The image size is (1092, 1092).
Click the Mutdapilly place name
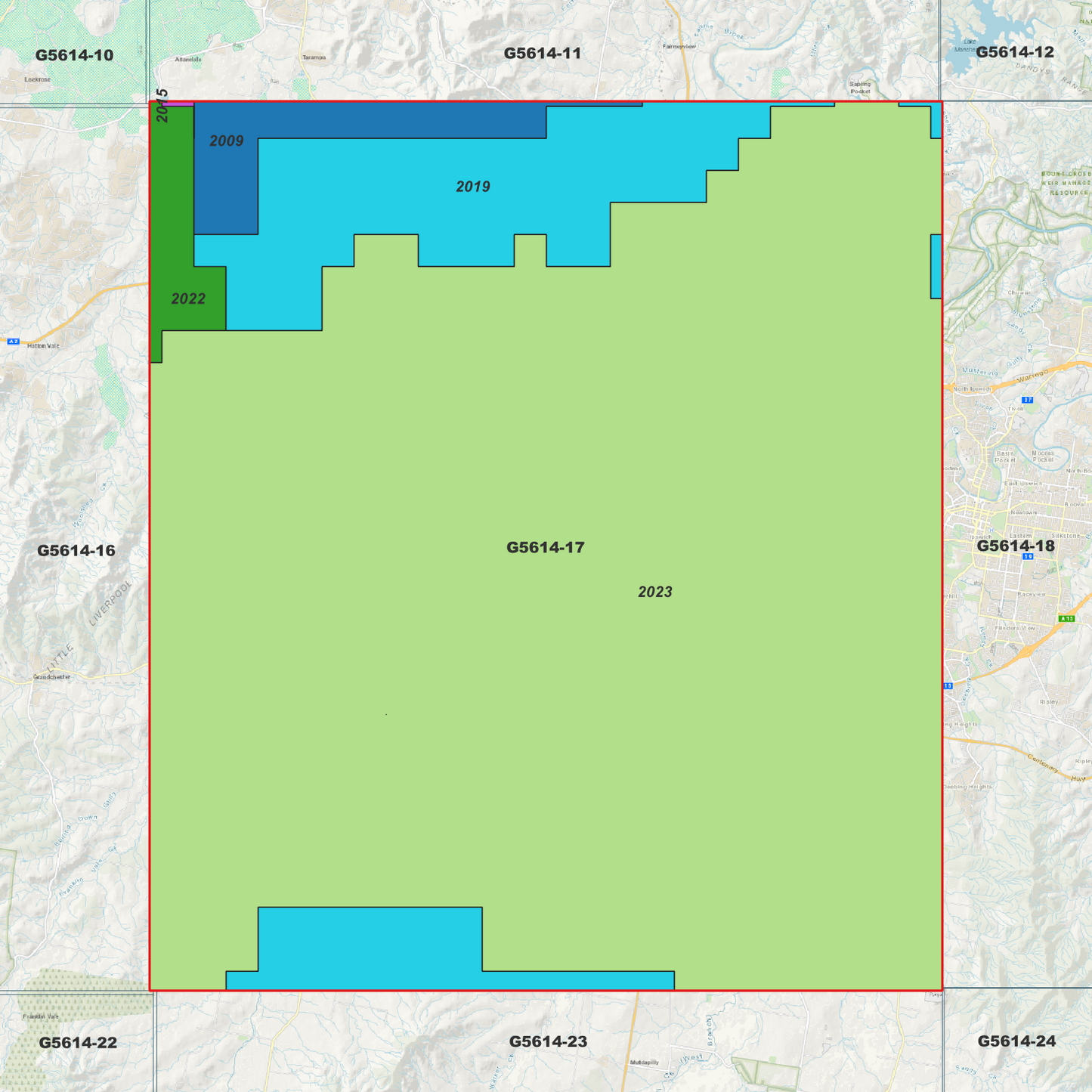point(645,1063)
